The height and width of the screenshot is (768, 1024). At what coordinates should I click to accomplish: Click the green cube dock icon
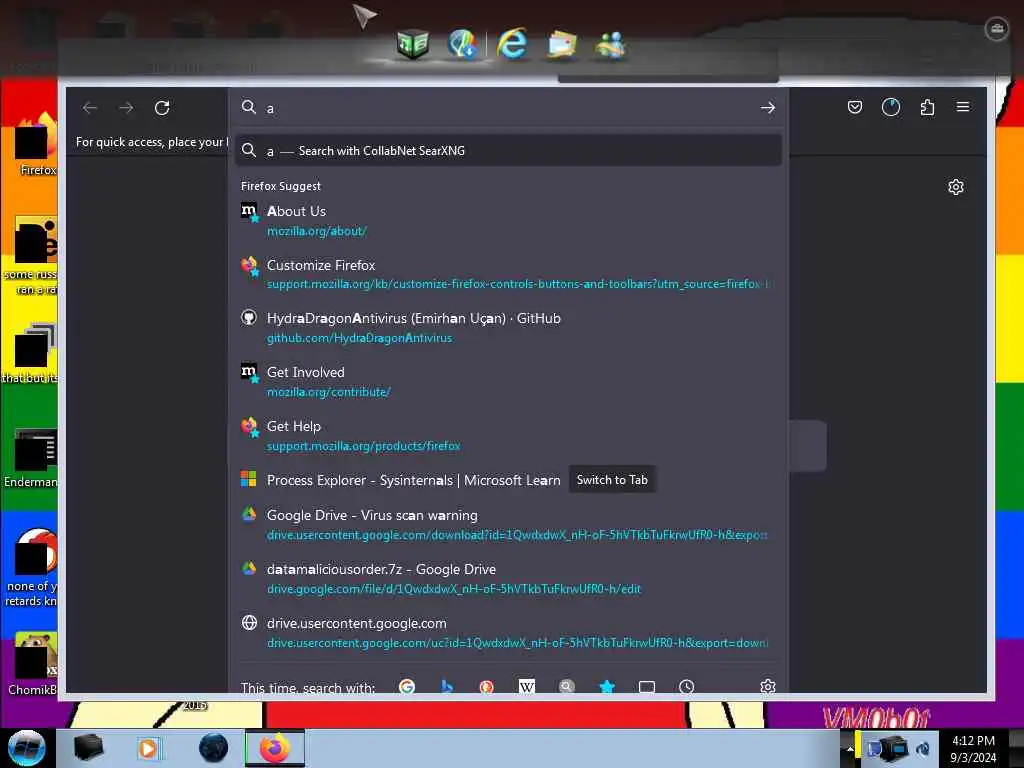413,44
